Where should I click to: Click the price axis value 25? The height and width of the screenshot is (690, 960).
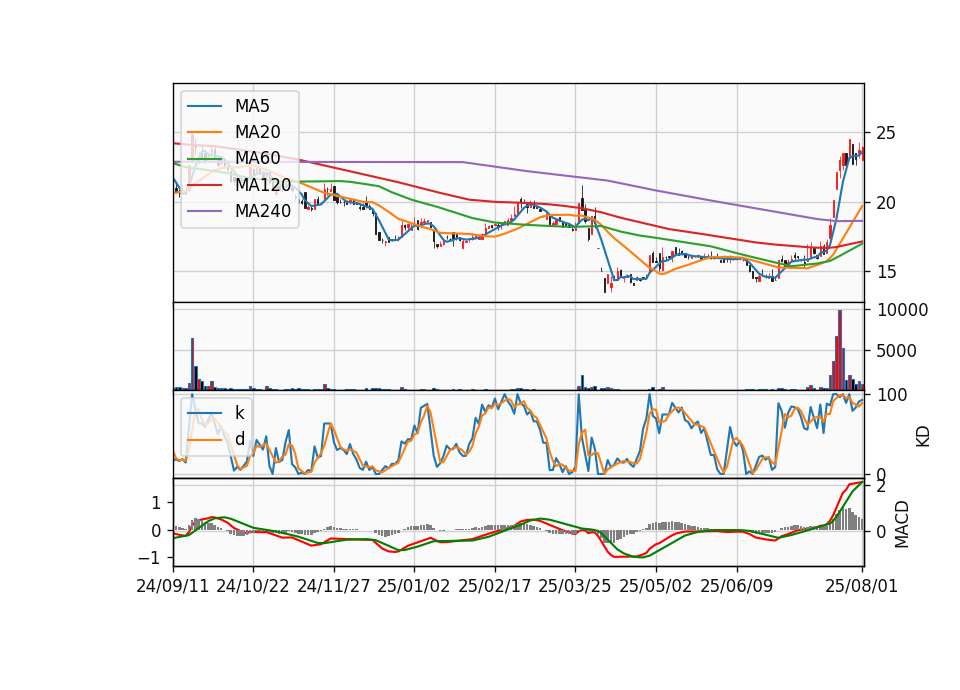pyautogui.click(x=886, y=133)
